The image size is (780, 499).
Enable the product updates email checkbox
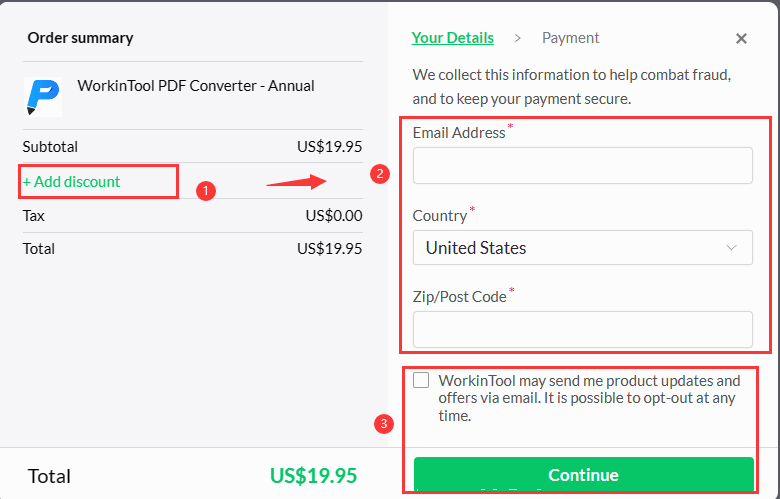point(421,380)
